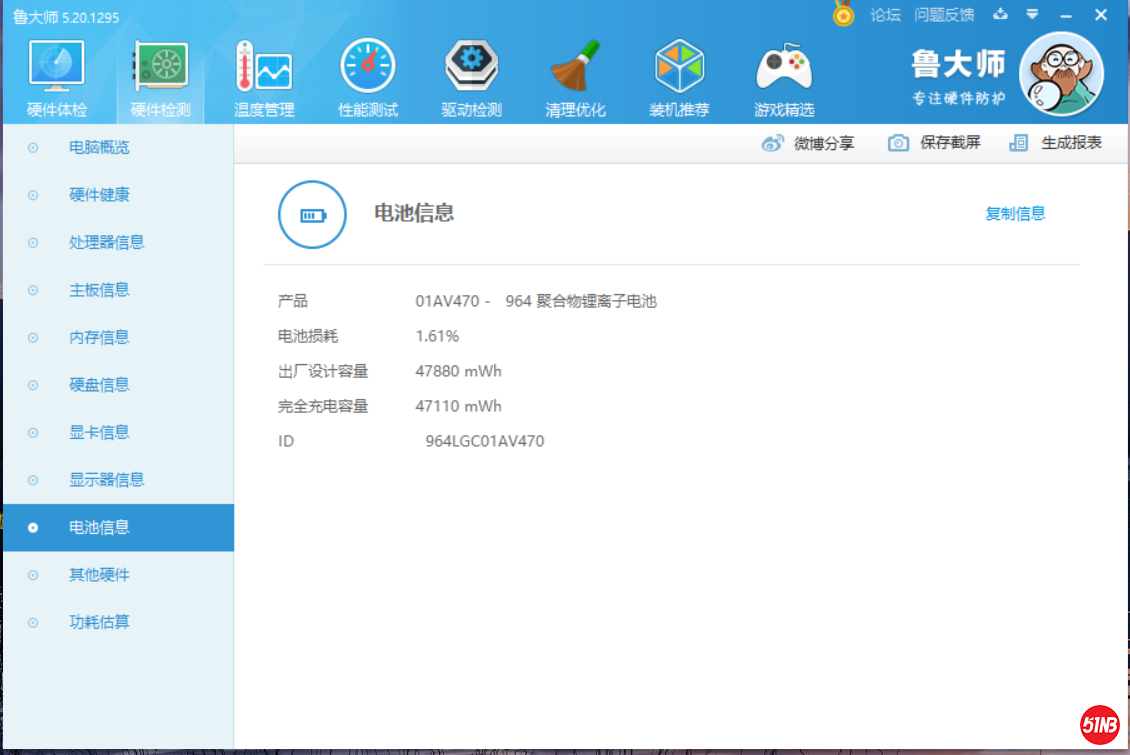The height and width of the screenshot is (755, 1130).
Task: Share via 微博分享 button
Action: [808, 143]
